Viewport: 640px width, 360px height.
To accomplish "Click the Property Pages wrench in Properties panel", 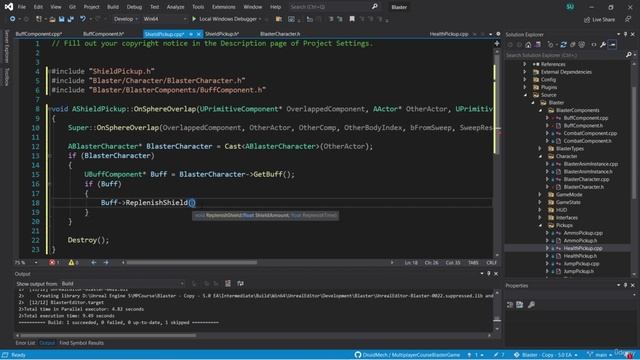I will (x=531, y=304).
